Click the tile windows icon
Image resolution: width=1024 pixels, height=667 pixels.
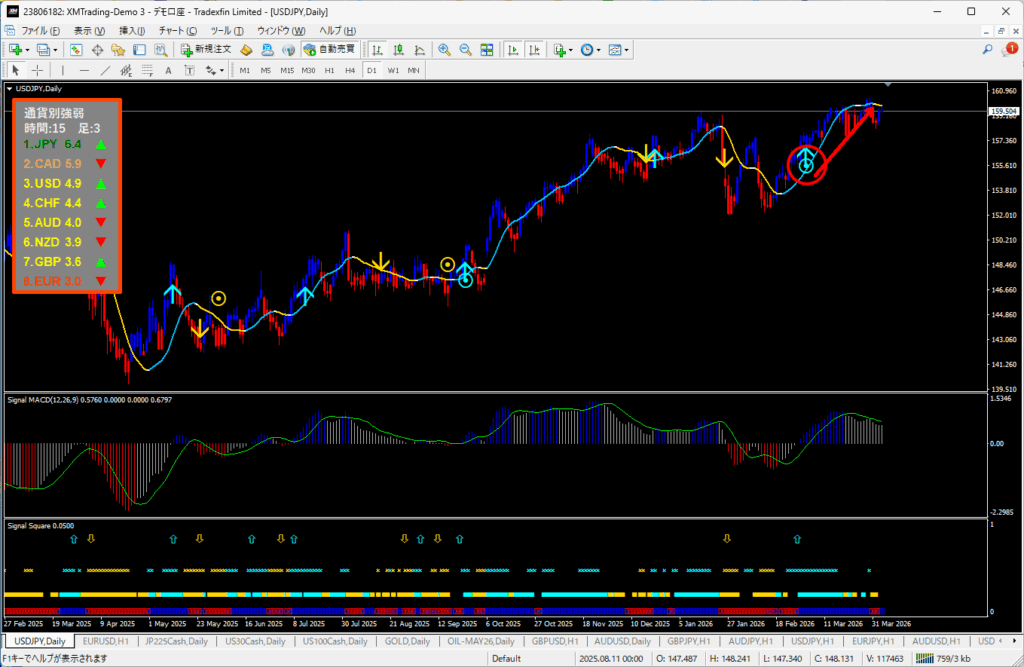486,49
